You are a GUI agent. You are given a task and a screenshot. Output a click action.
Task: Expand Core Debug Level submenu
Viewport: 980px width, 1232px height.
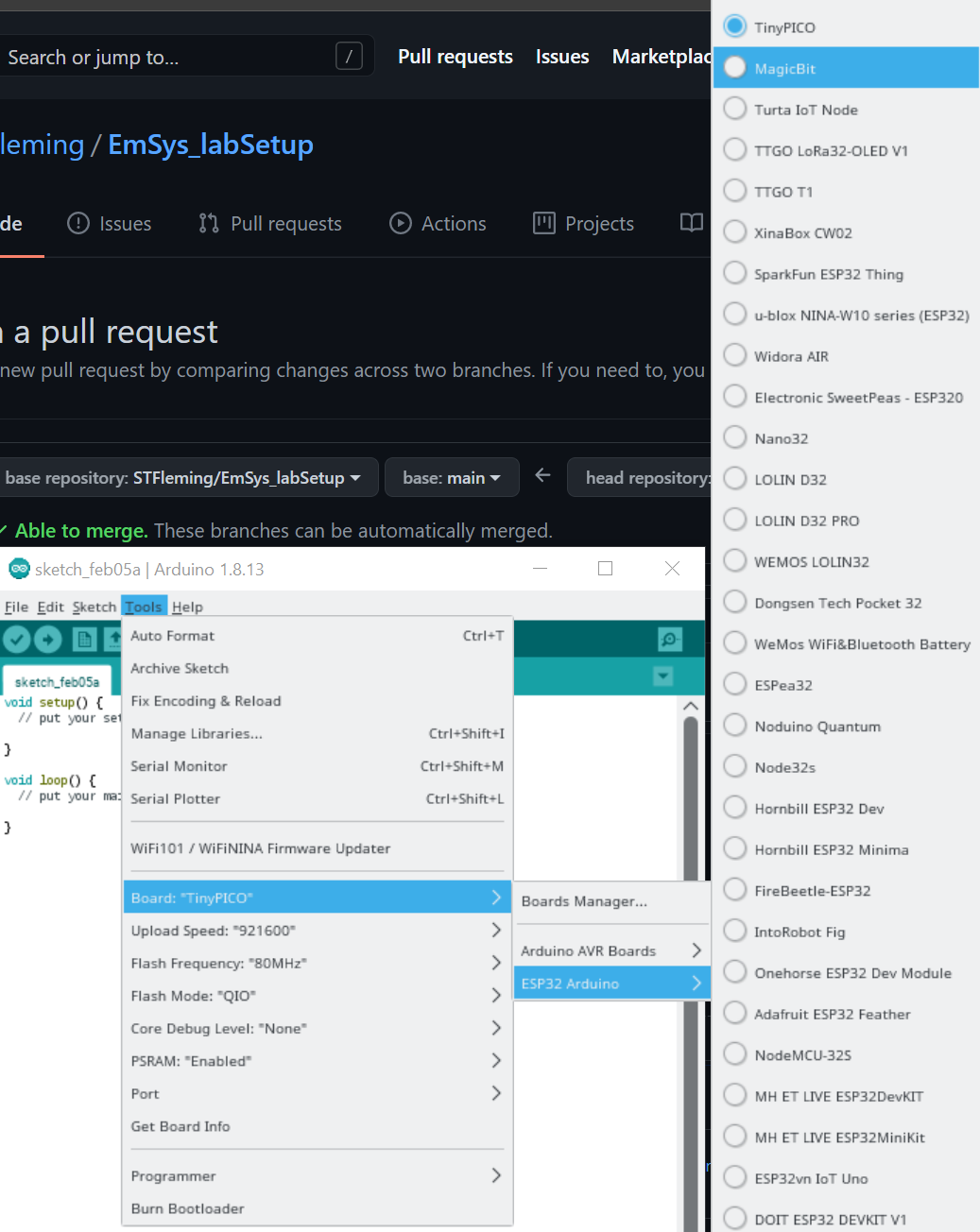click(318, 1028)
